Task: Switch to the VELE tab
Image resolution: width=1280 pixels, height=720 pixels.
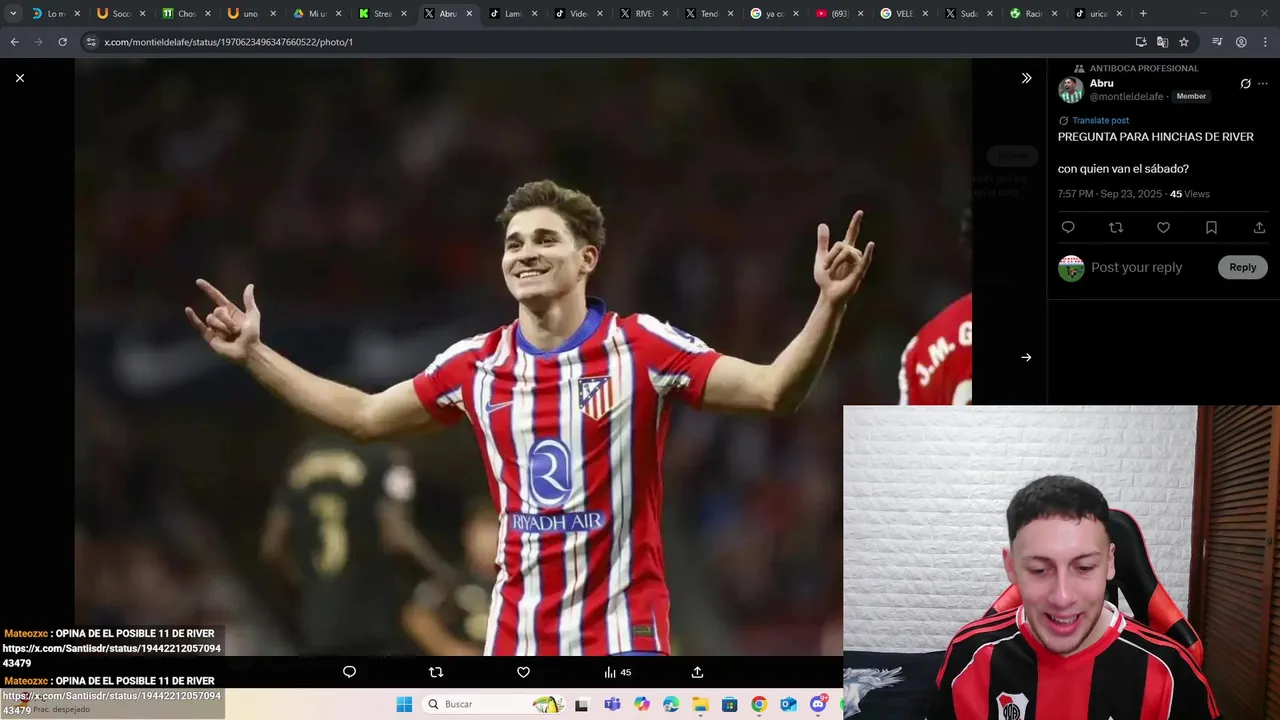Action: pyautogui.click(x=904, y=14)
